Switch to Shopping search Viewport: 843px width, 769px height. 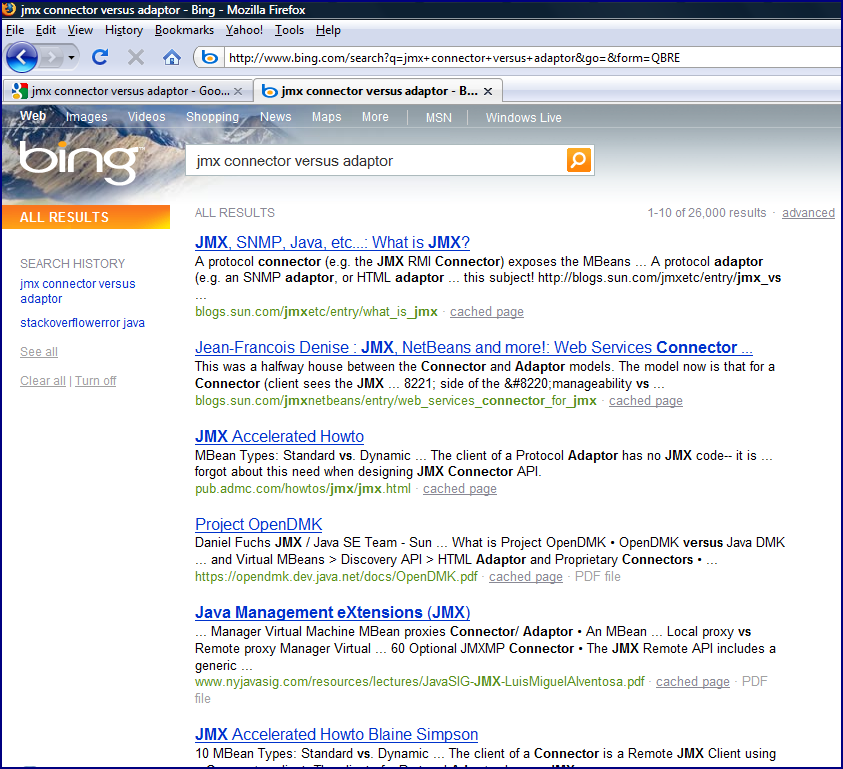pyautogui.click(x=212, y=117)
